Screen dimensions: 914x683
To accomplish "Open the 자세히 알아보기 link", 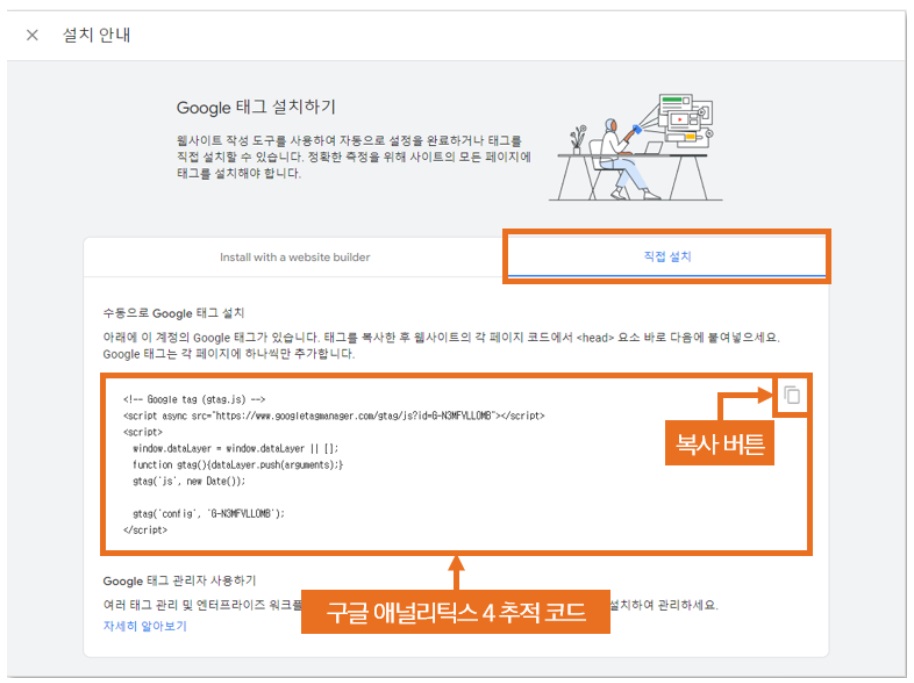I will pos(145,626).
